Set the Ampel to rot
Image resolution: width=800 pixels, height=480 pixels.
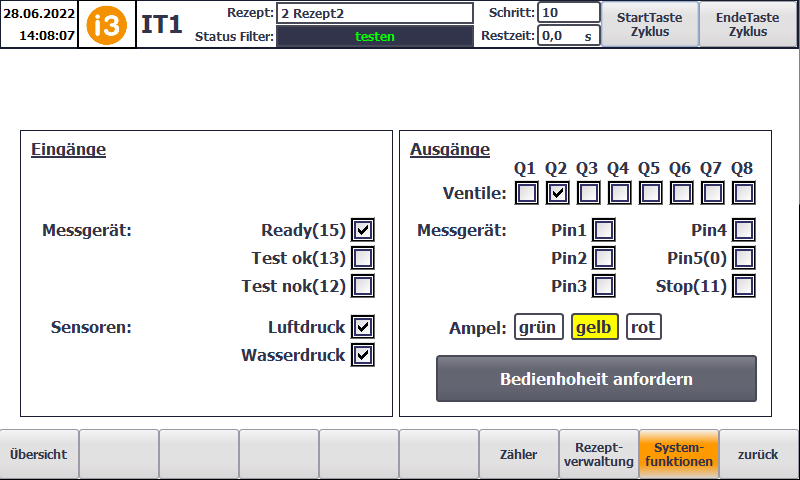pyautogui.click(x=644, y=327)
